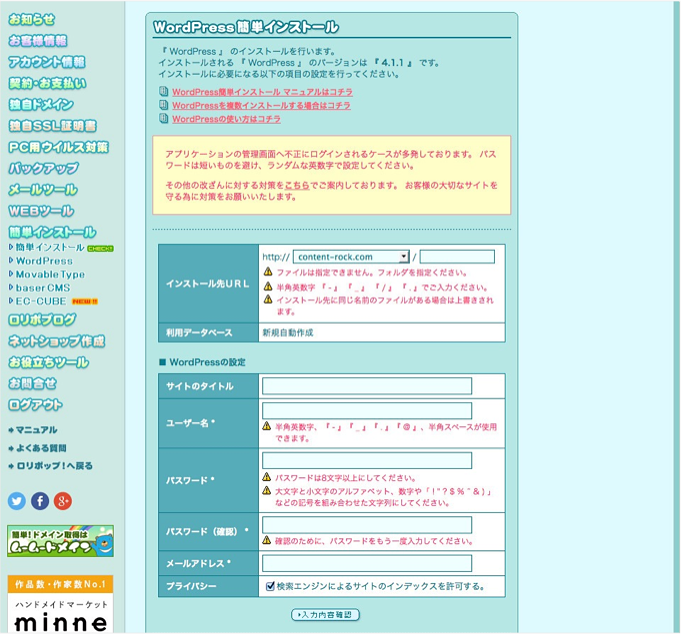Open the Google Plus icon in sidebar
The width and height of the screenshot is (681, 634).
63,501
